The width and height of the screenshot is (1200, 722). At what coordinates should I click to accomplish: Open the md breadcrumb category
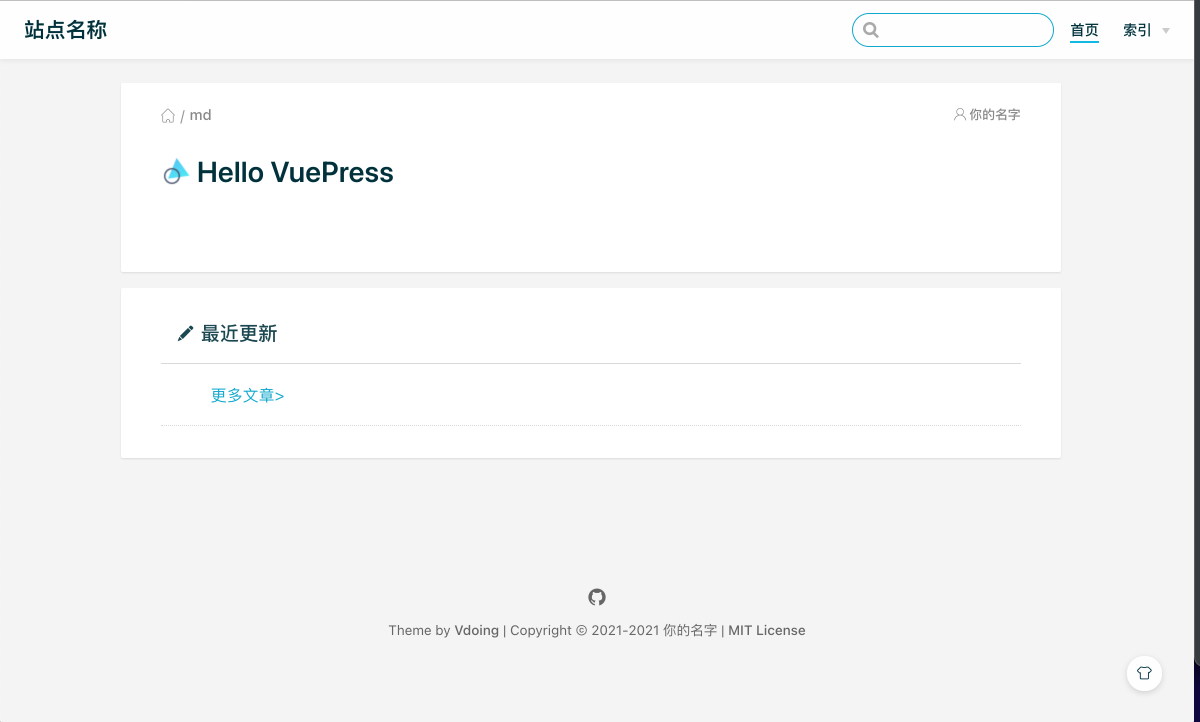coord(200,115)
